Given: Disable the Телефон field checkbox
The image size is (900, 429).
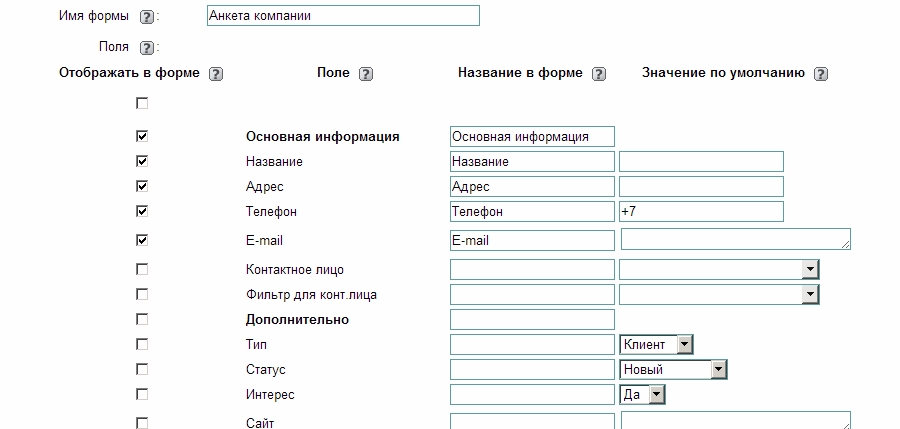Looking at the screenshot, I should click(x=142, y=211).
